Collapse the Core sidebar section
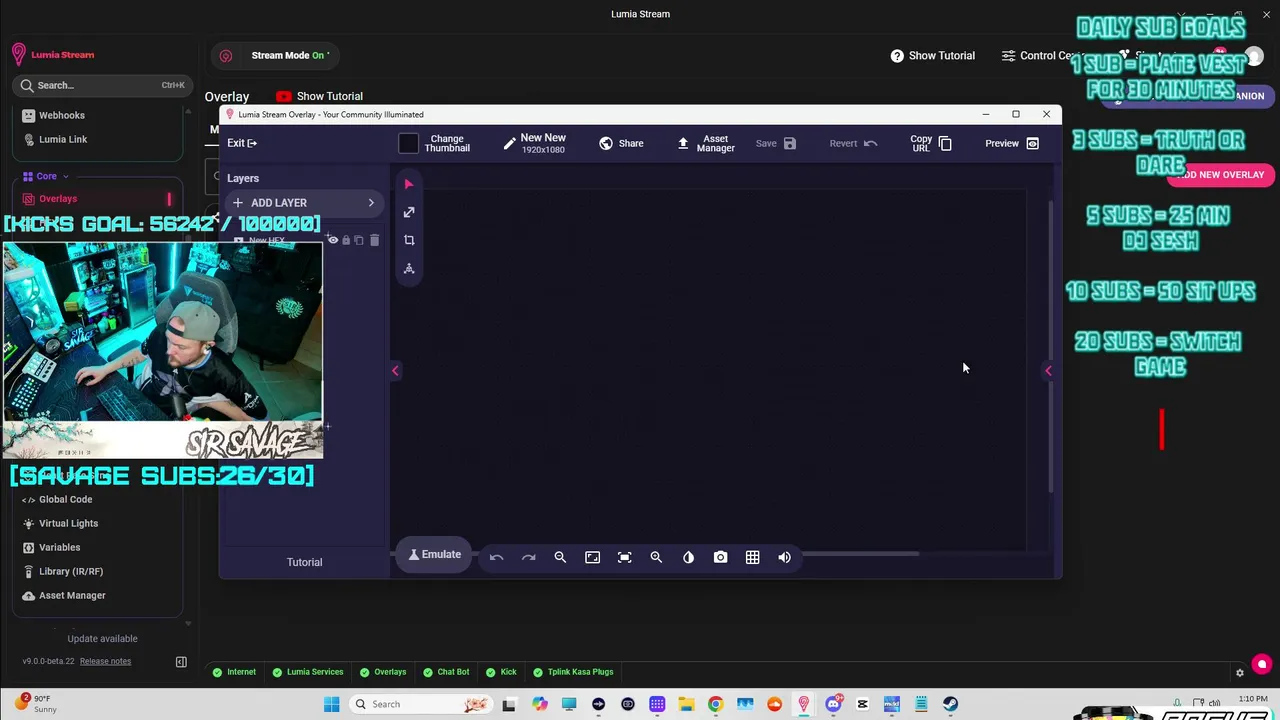Screen dimensions: 1280x720 tap(47, 176)
